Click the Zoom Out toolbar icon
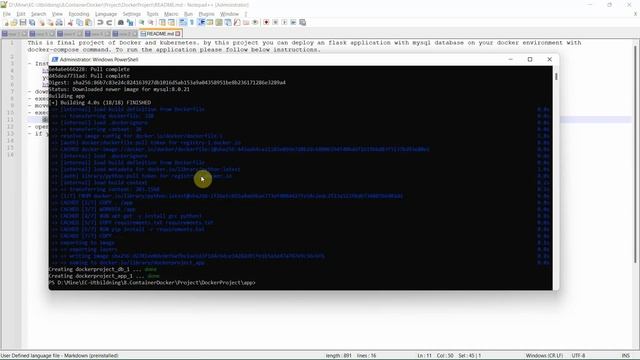This screenshot has height=360, width=640. click(x=150, y=22)
